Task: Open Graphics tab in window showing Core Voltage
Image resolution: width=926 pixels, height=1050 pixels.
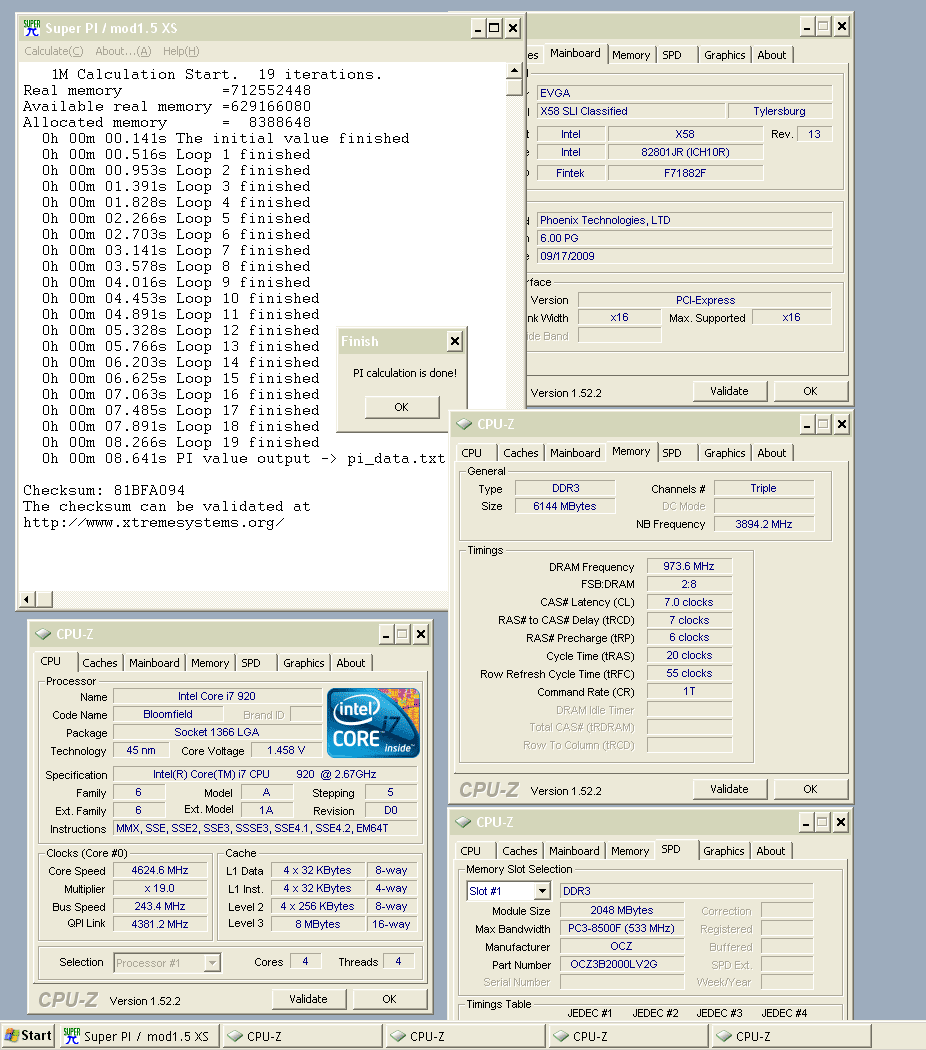Action: [303, 663]
